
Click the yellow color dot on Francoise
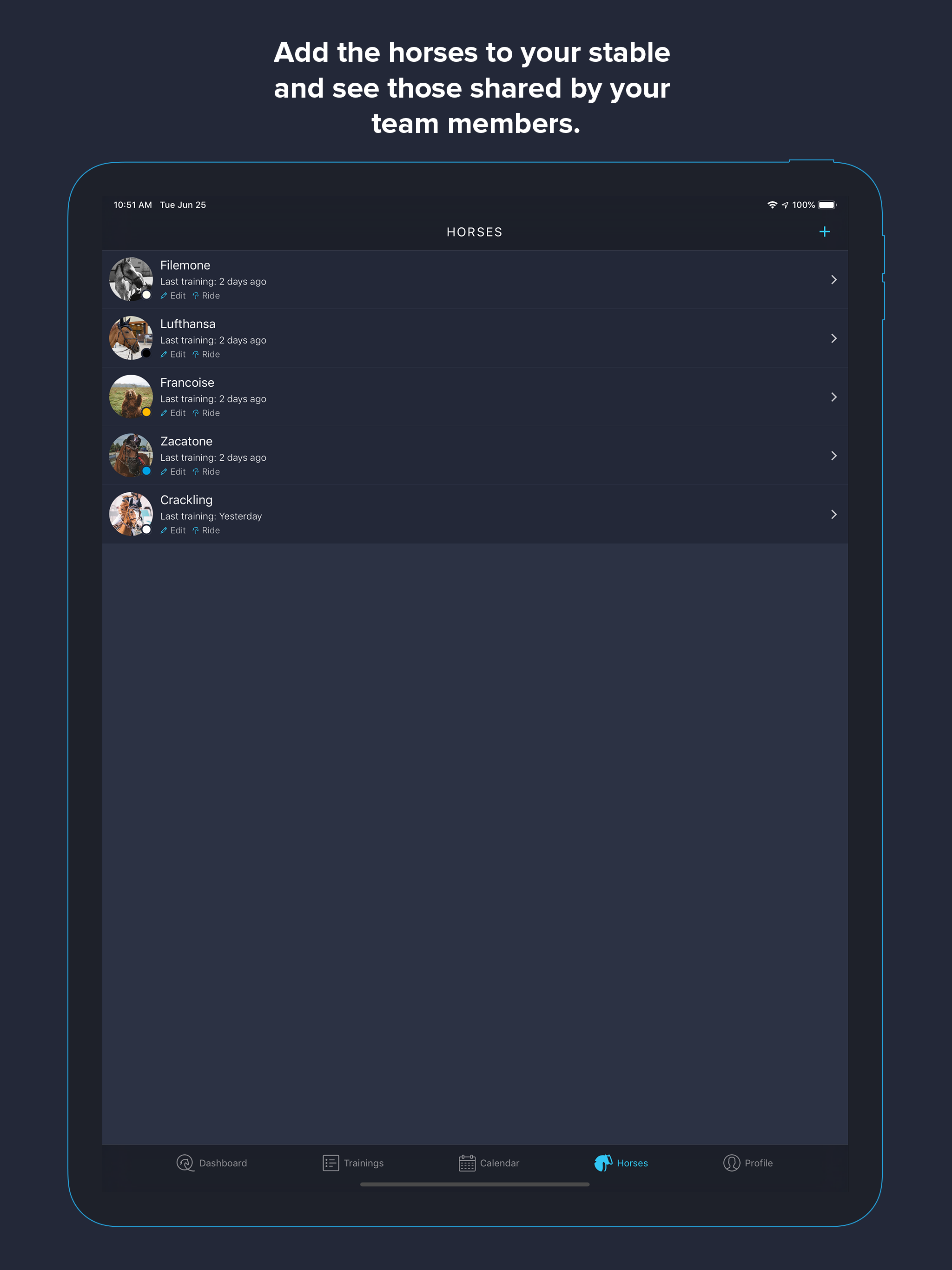click(x=146, y=412)
